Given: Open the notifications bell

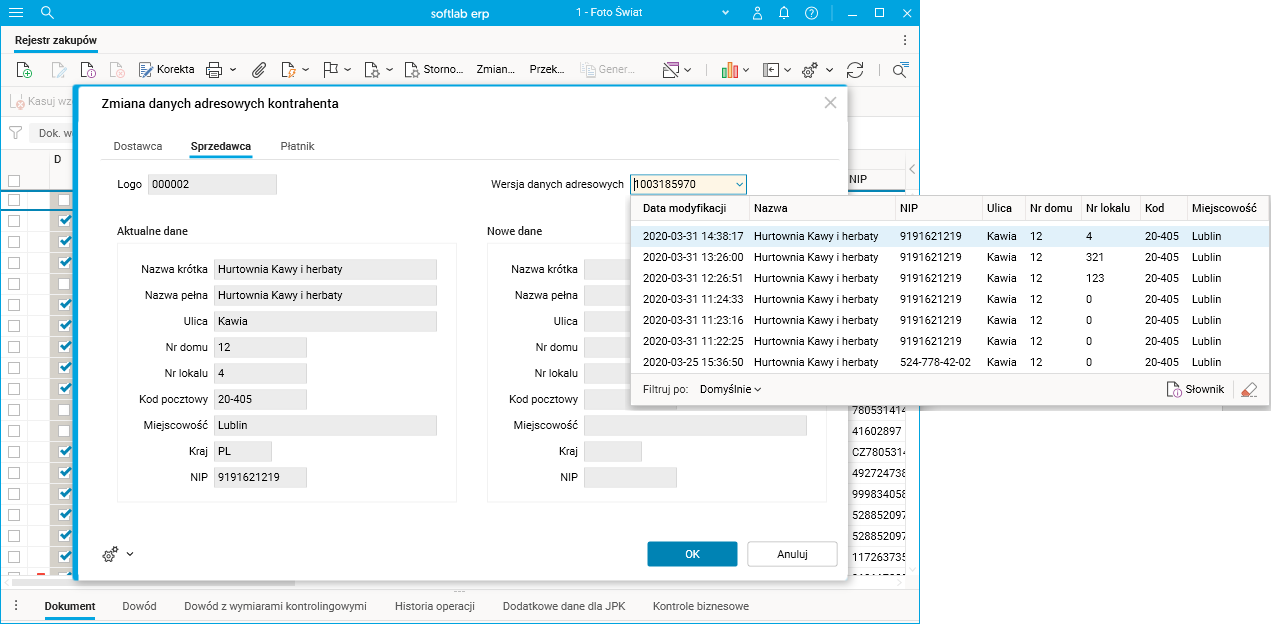Looking at the screenshot, I should click(x=784, y=13).
